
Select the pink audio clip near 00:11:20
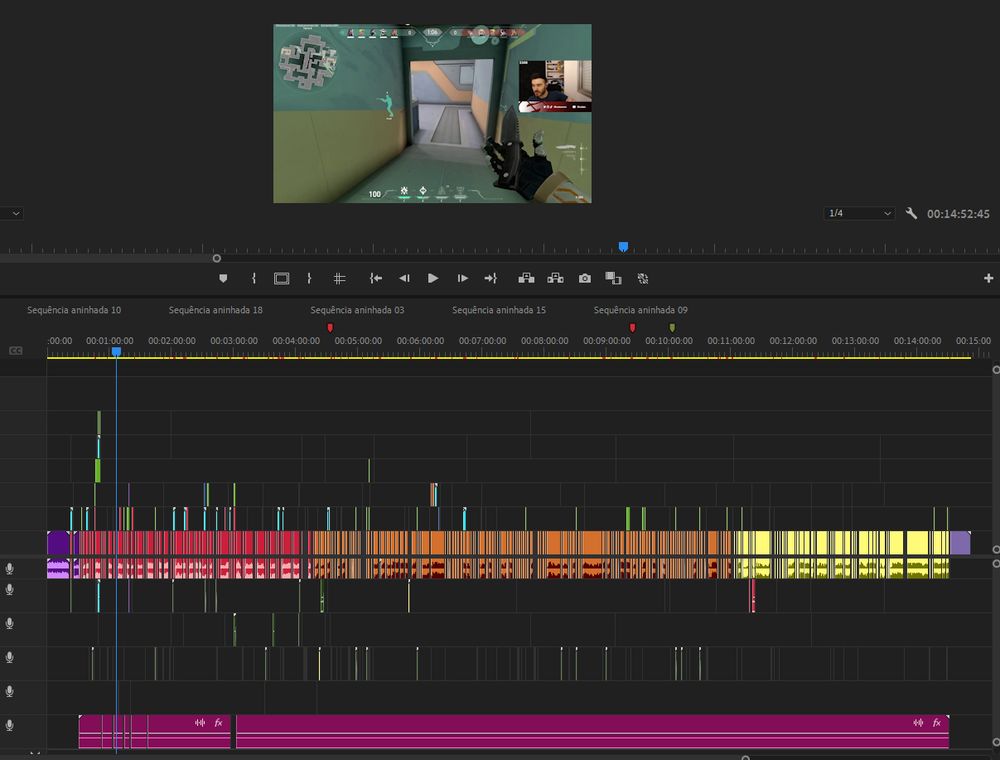[753, 596]
